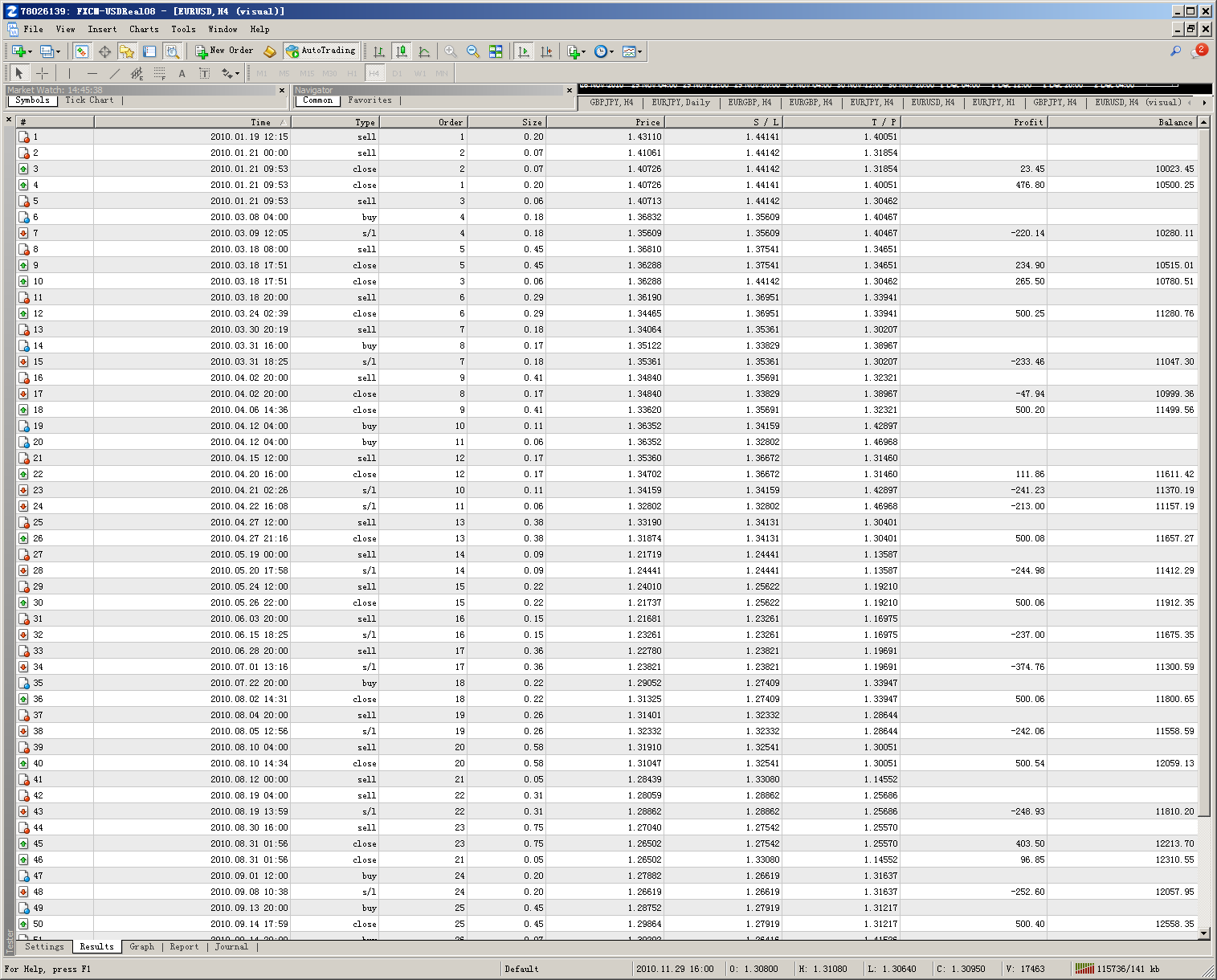The image size is (1217, 980).
Task: Select the M15 timeframe button
Action: [307, 74]
